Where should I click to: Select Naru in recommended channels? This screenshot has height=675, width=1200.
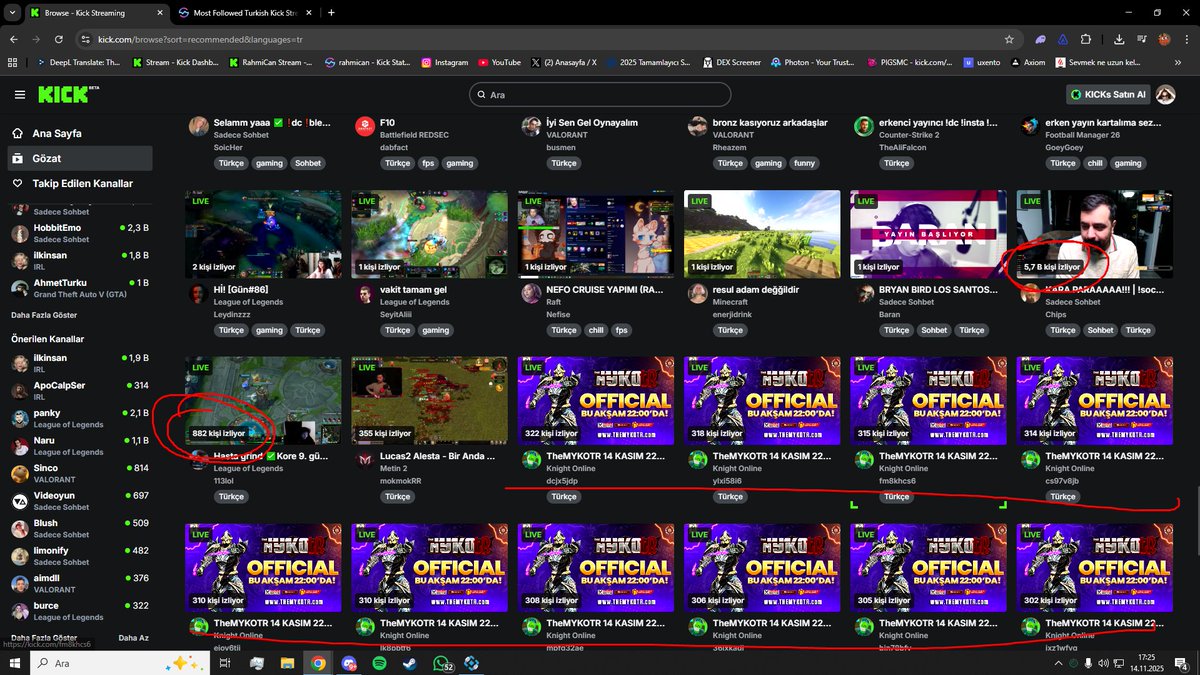(80, 445)
